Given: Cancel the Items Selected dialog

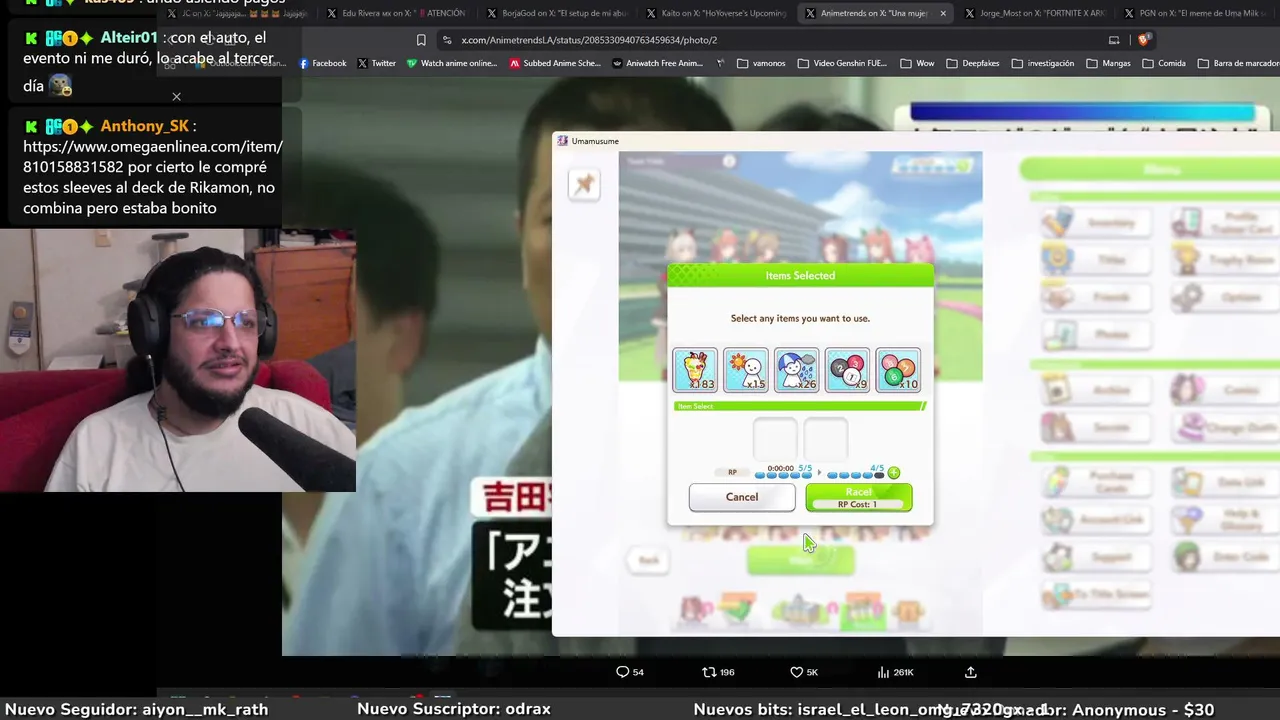Looking at the screenshot, I should click(742, 497).
